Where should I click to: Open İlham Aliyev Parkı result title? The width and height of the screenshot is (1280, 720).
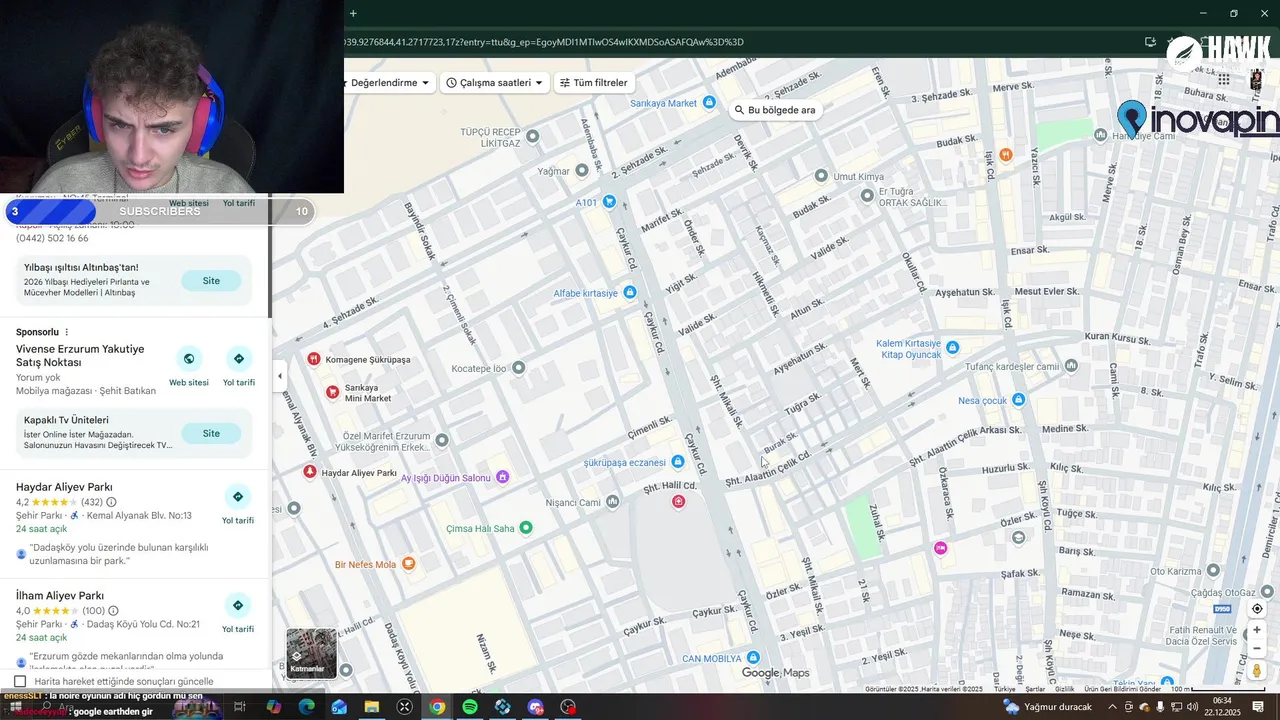[60, 596]
